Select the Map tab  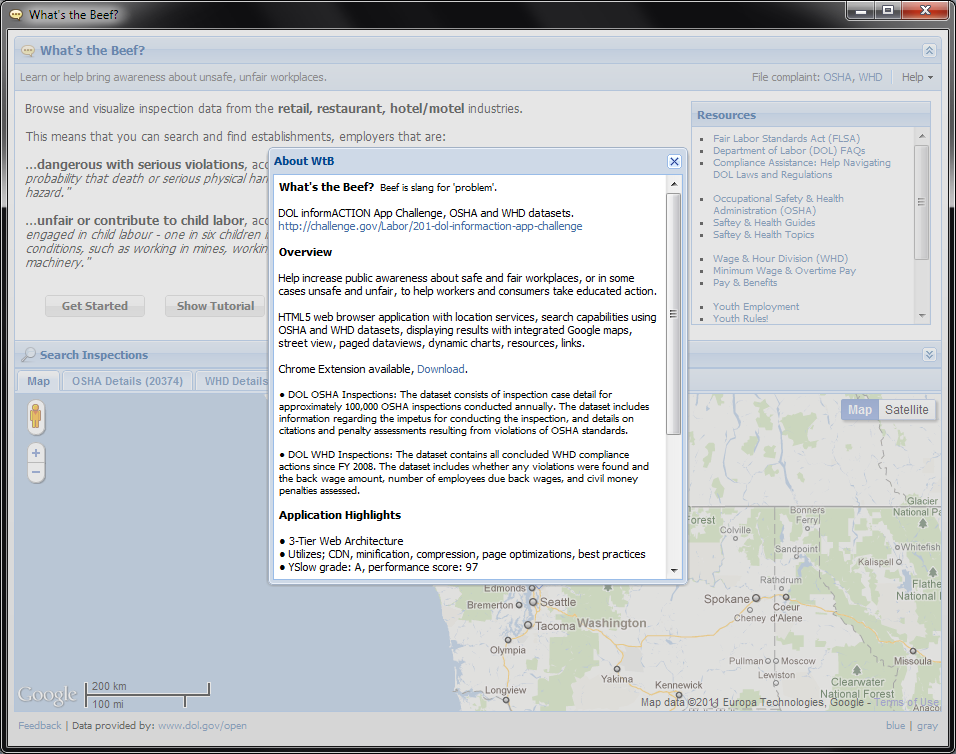coord(38,381)
